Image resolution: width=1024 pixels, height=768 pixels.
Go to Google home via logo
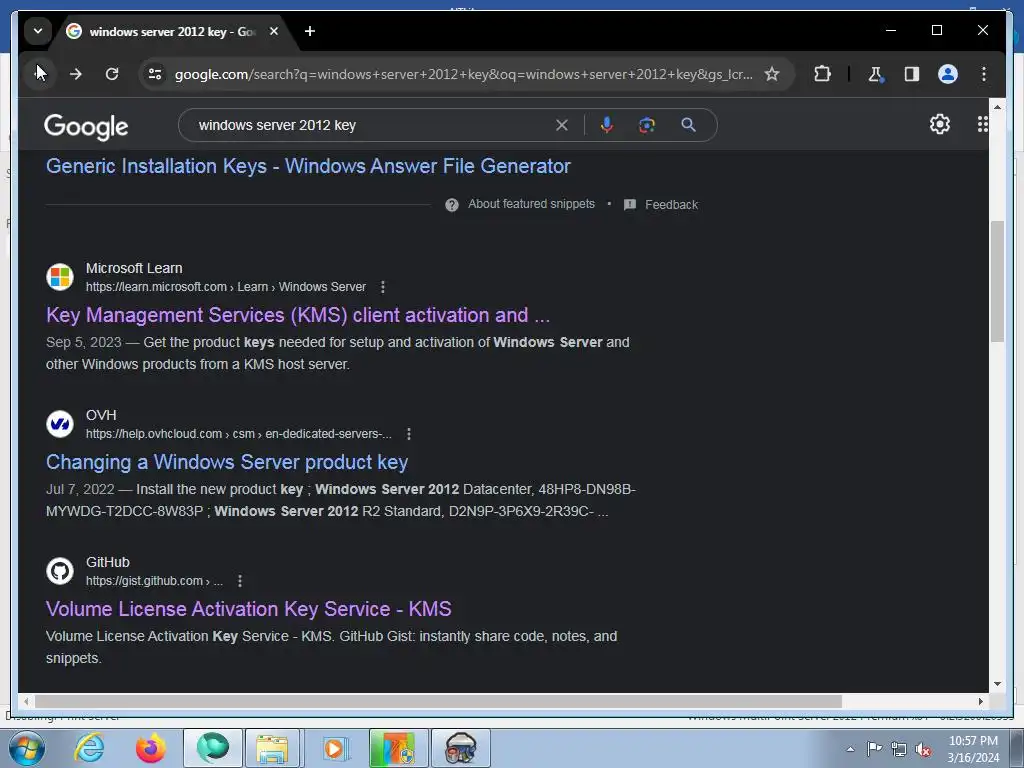click(x=86, y=127)
